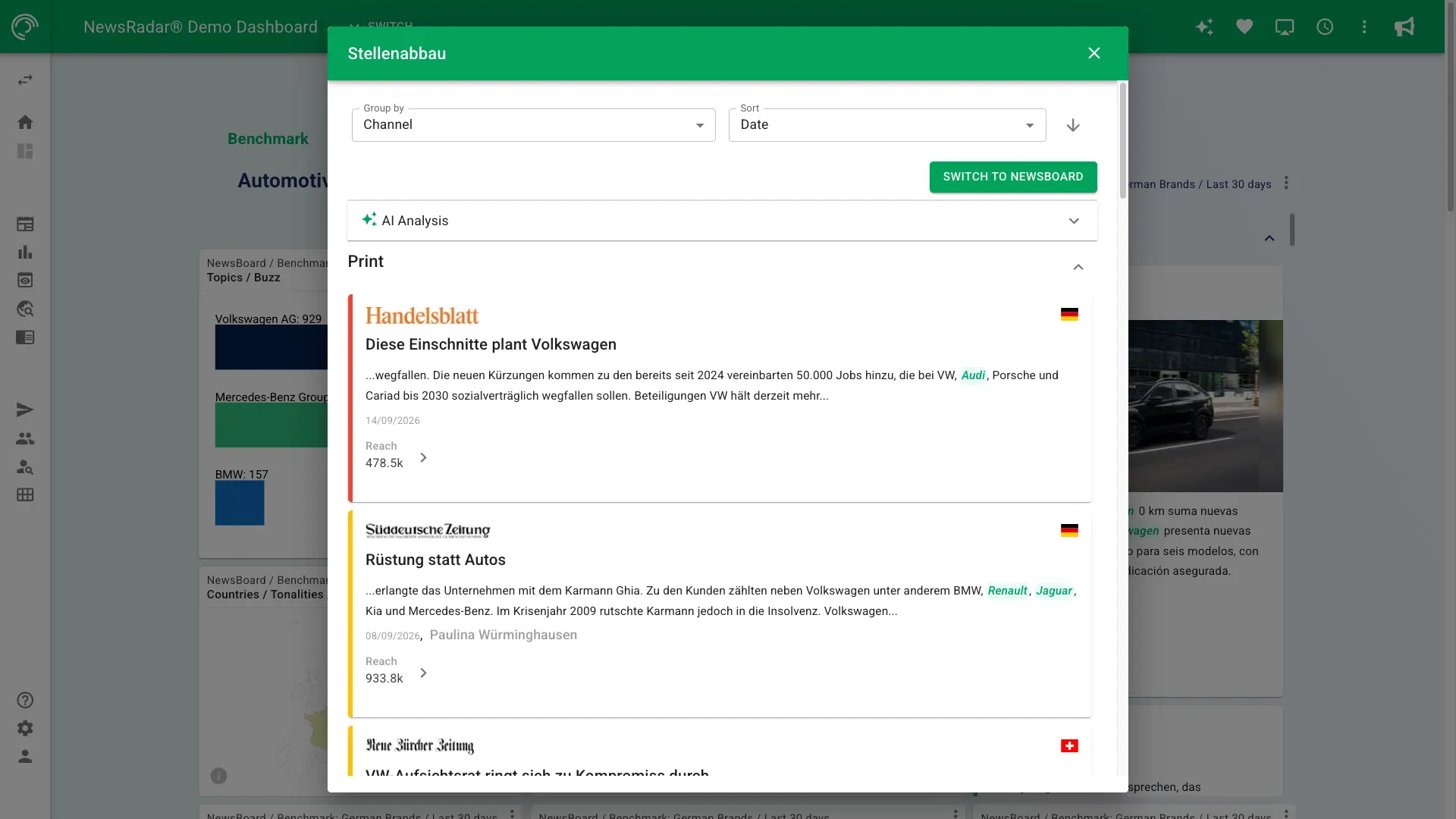Viewport: 1456px width, 819px height.
Task: Open article Rüstung statt Autos
Action: pos(435,560)
